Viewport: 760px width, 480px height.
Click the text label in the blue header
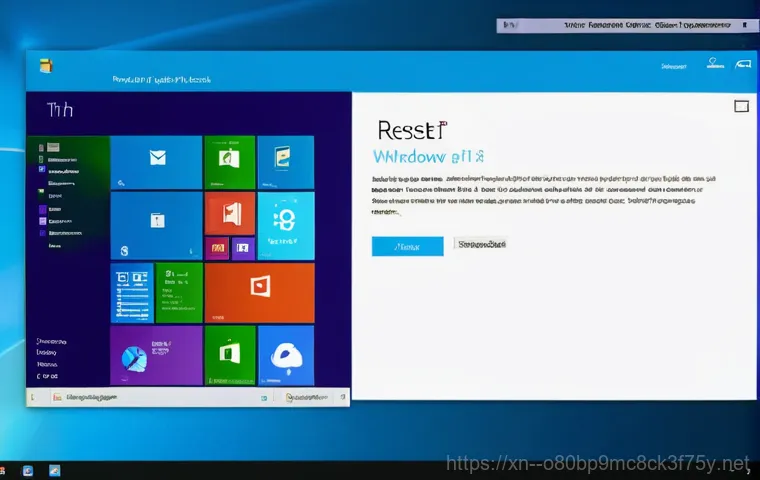tap(160, 77)
